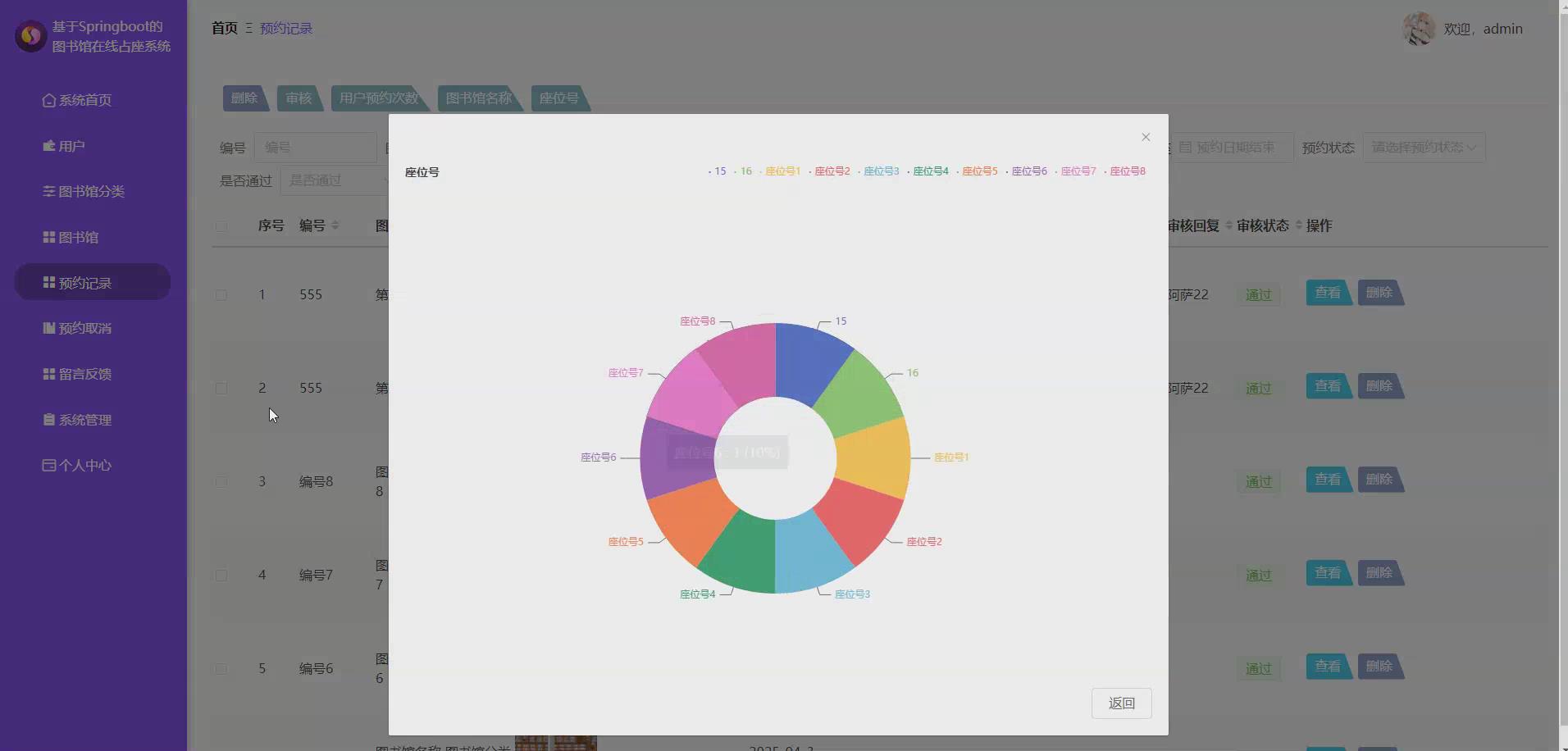Click the book icon beside 预约取消

[49, 328]
